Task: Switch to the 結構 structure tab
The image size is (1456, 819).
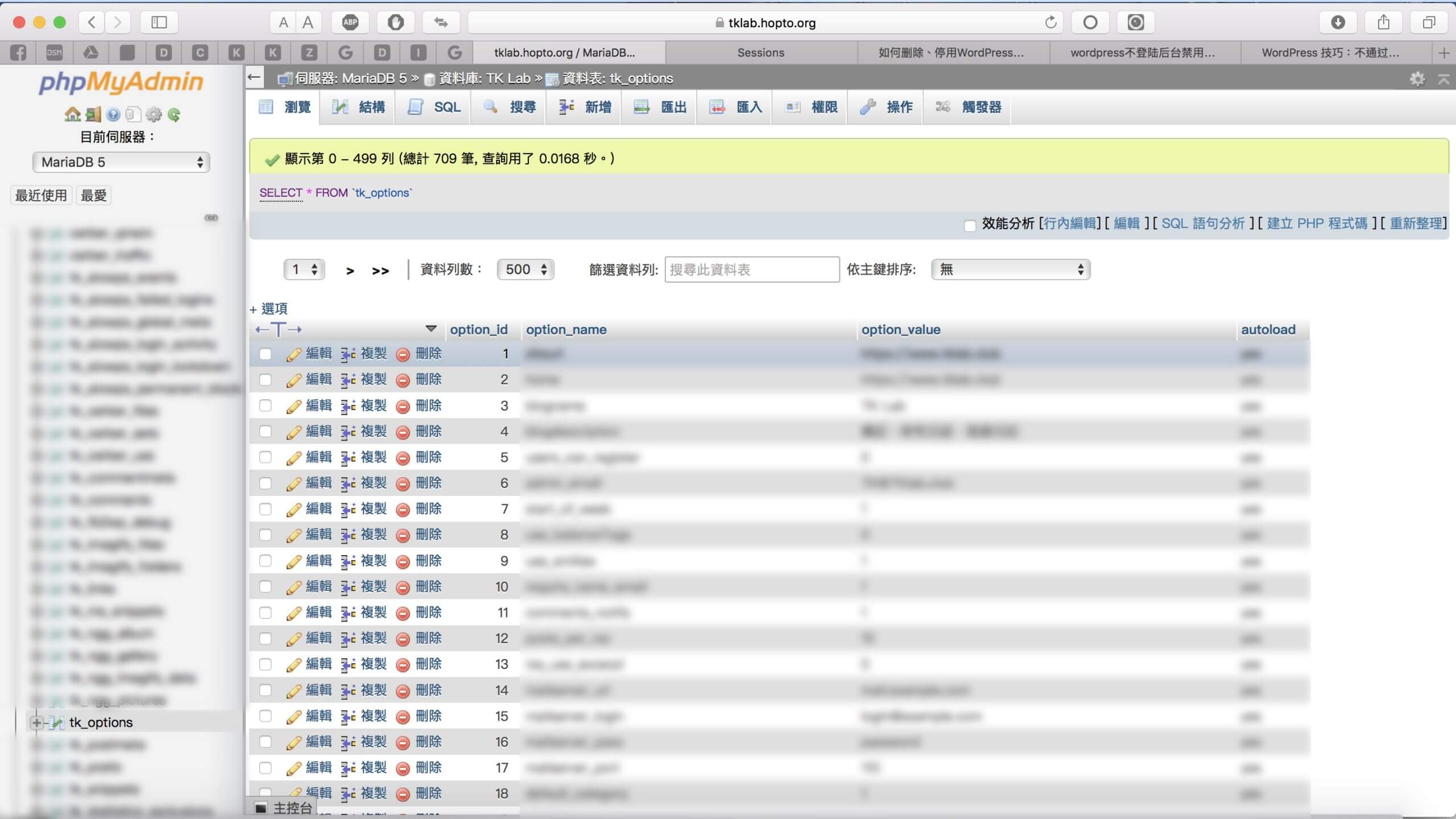Action: coord(358,107)
